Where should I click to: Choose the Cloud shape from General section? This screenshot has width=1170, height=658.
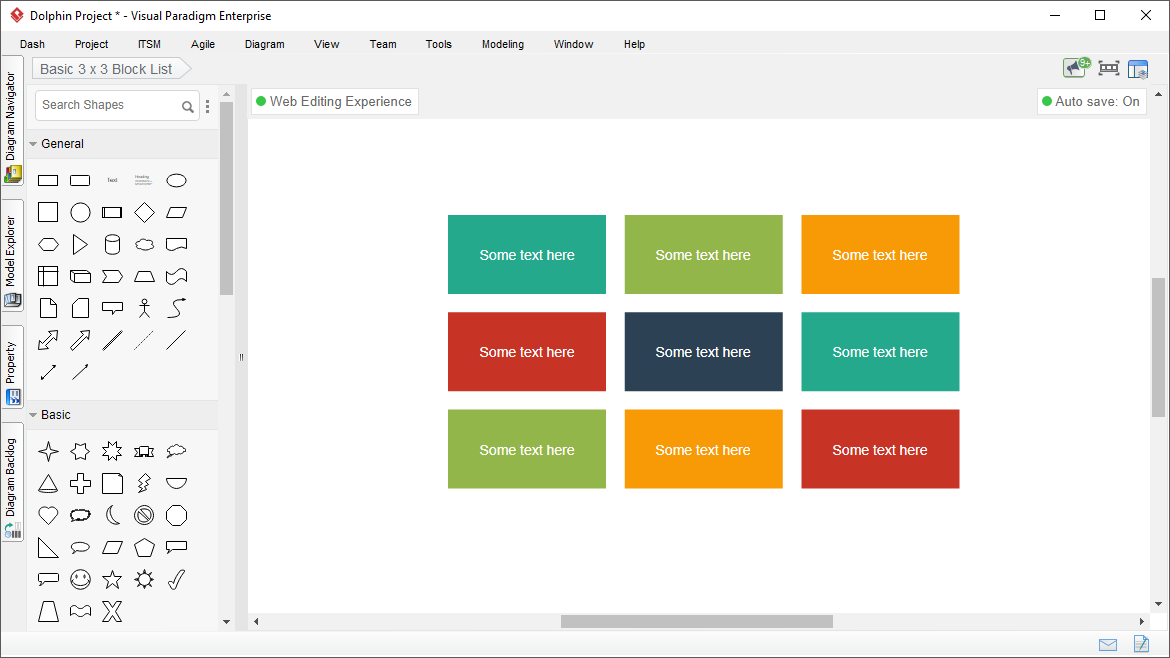click(144, 244)
